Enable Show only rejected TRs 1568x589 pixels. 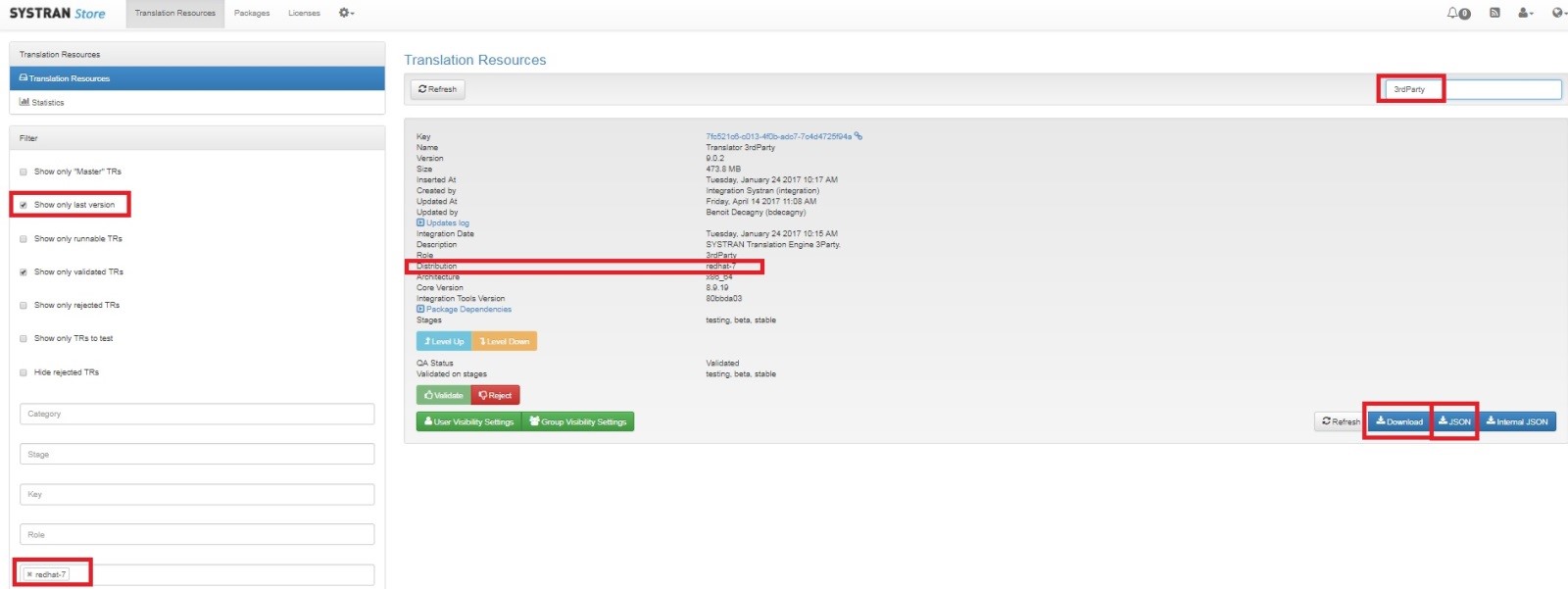tap(24, 305)
